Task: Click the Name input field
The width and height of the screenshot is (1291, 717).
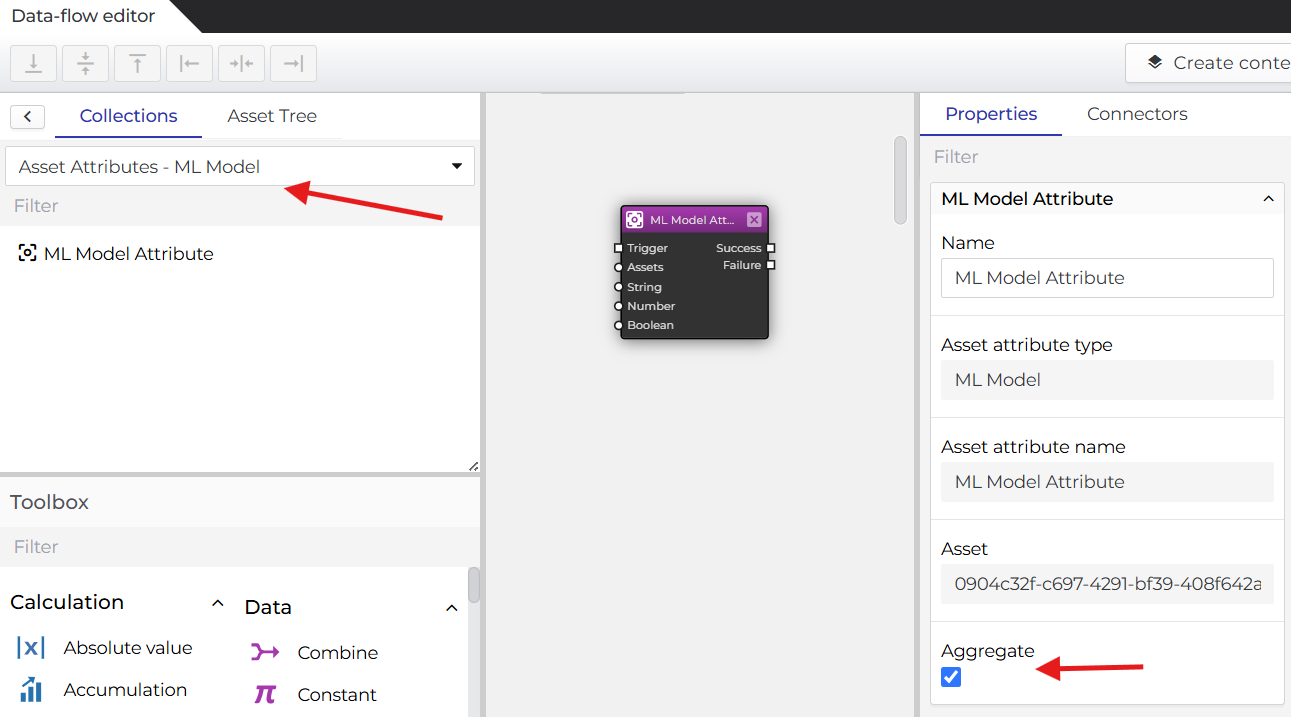Action: tap(1107, 278)
